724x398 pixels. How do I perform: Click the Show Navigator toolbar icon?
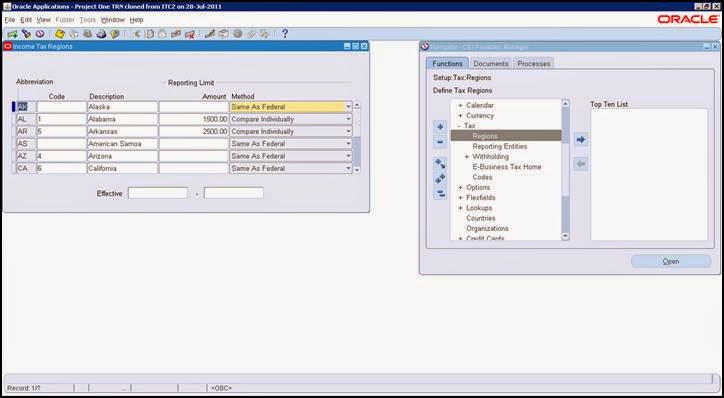[40, 34]
